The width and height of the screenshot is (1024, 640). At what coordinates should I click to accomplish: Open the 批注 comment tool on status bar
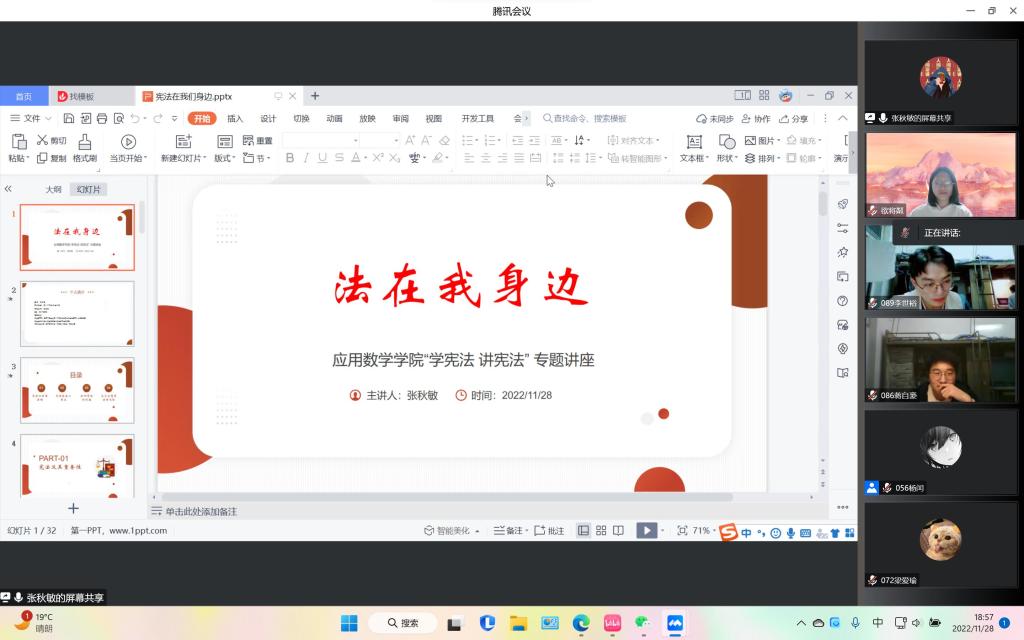[x=550, y=531]
